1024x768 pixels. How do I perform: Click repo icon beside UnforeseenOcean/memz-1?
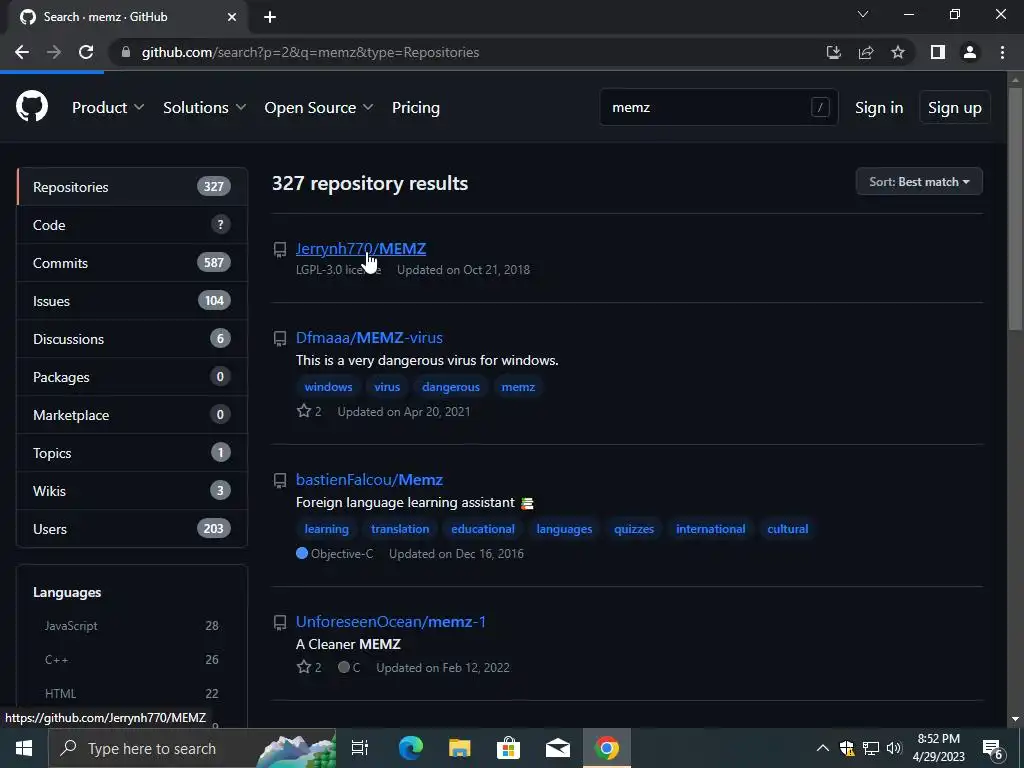coord(280,622)
